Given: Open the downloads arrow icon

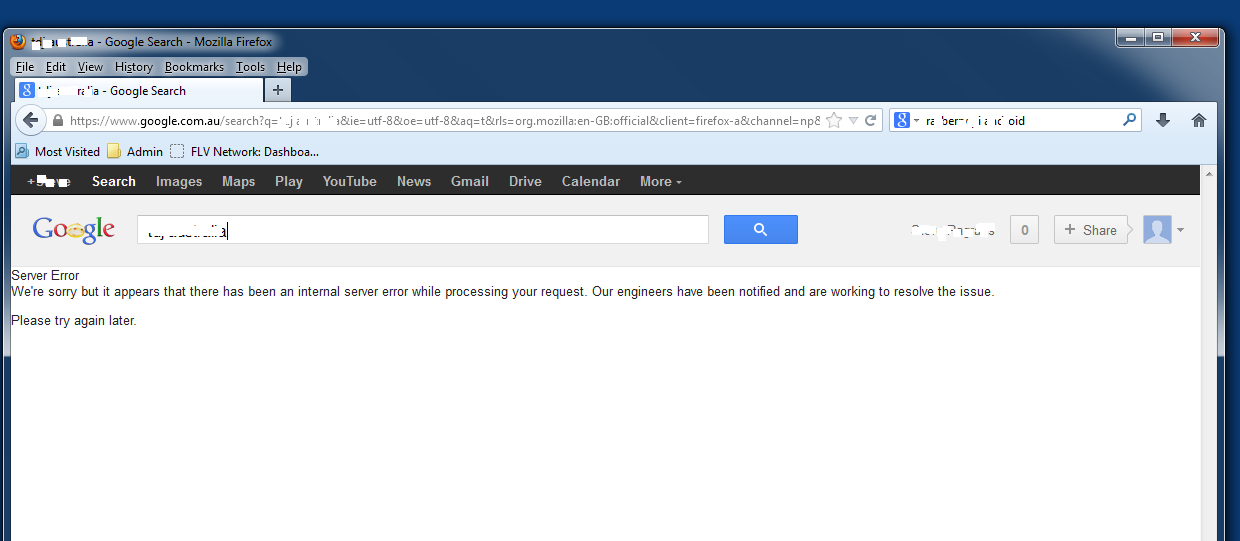Looking at the screenshot, I should 1162,120.
